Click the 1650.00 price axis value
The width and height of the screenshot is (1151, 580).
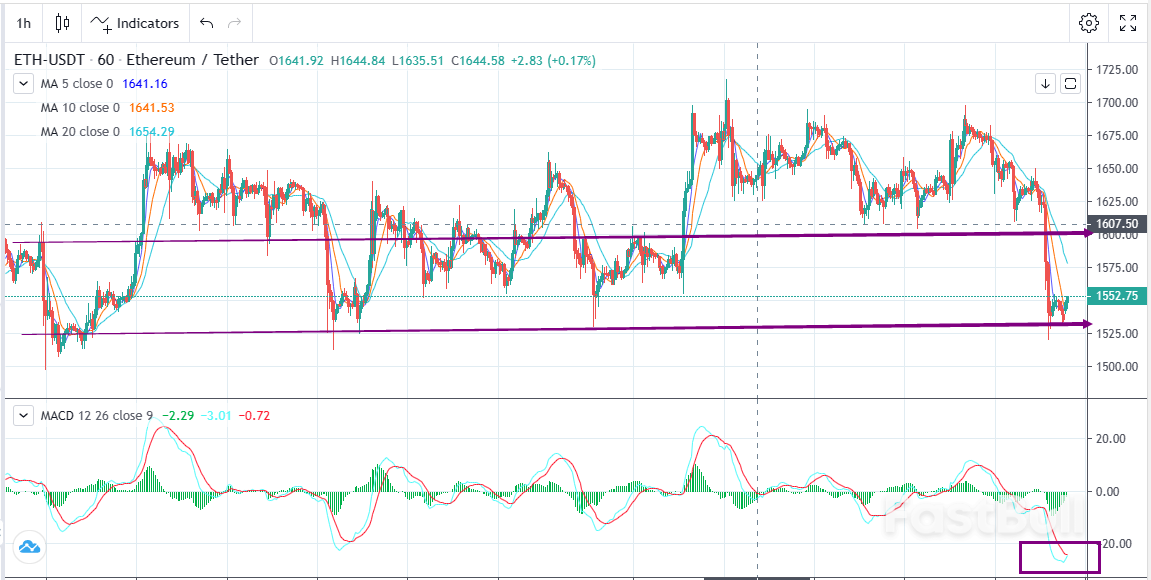tap(1116, 169)
